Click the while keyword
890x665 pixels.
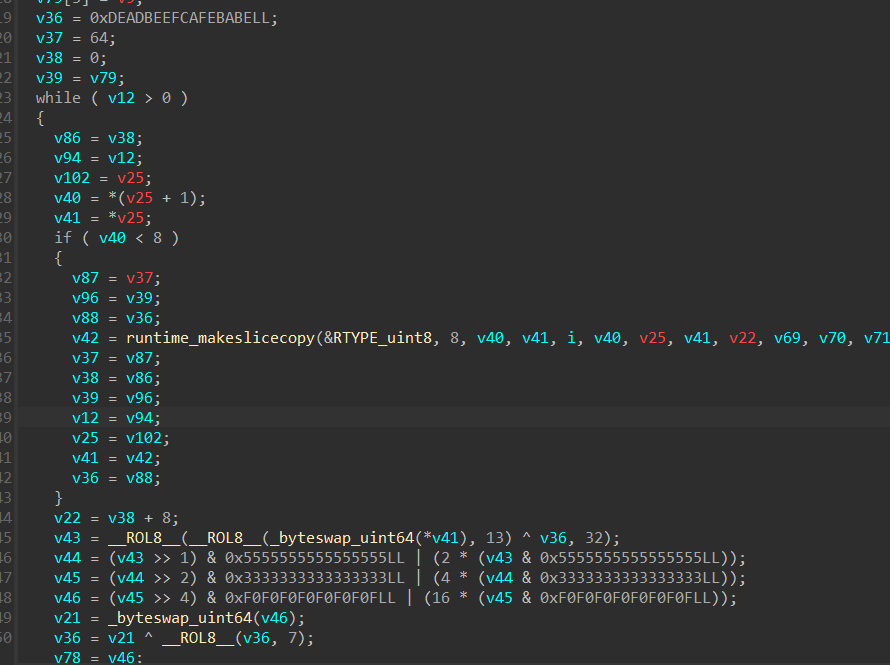(x=58, y=98)
